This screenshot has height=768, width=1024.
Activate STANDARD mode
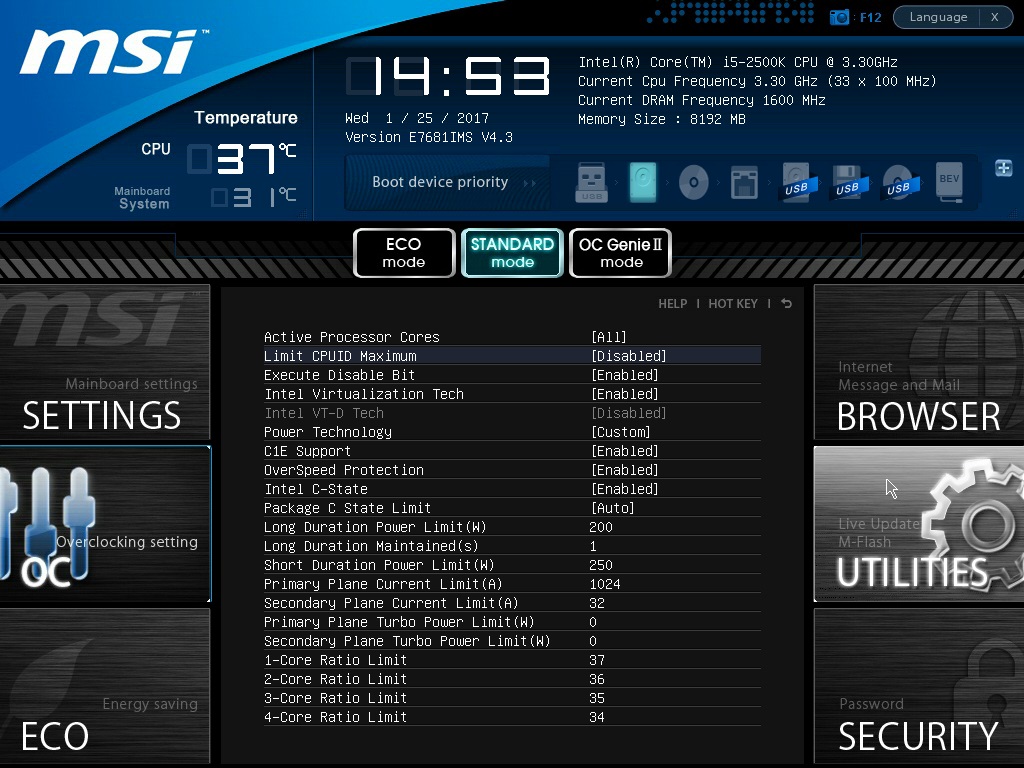[x=512, y=253]
